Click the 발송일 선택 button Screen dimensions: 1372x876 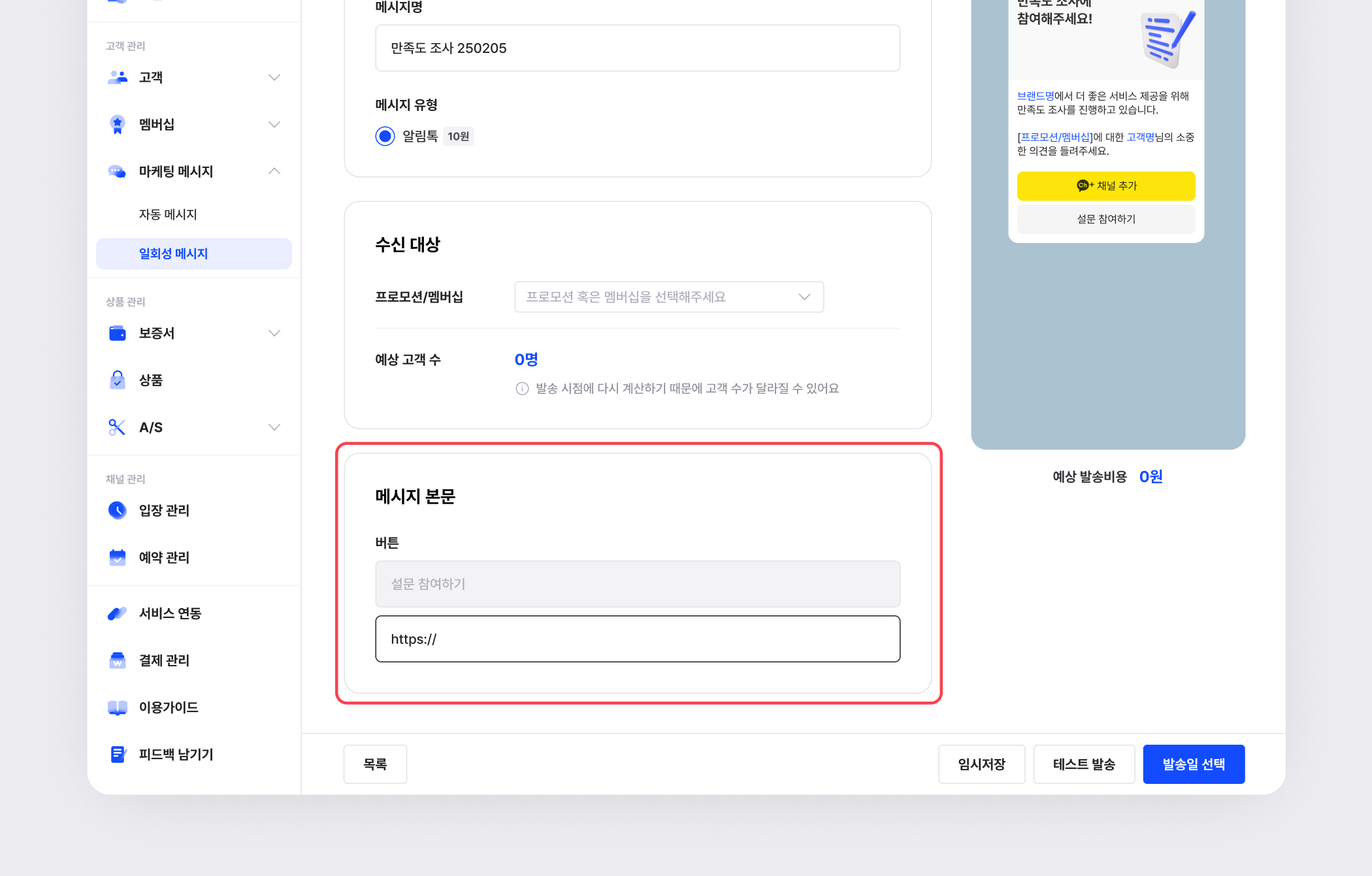coord(1193,764)
